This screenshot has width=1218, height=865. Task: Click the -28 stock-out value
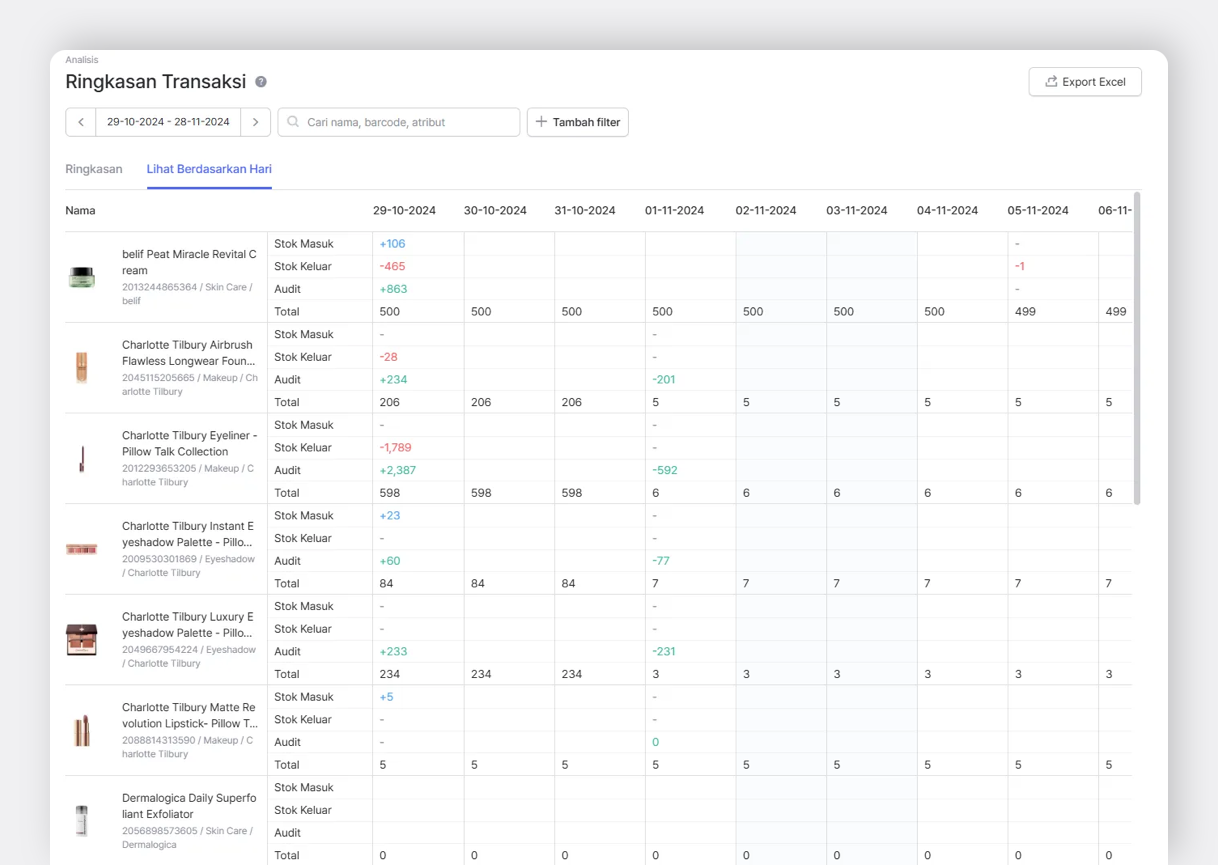(389, 357)
